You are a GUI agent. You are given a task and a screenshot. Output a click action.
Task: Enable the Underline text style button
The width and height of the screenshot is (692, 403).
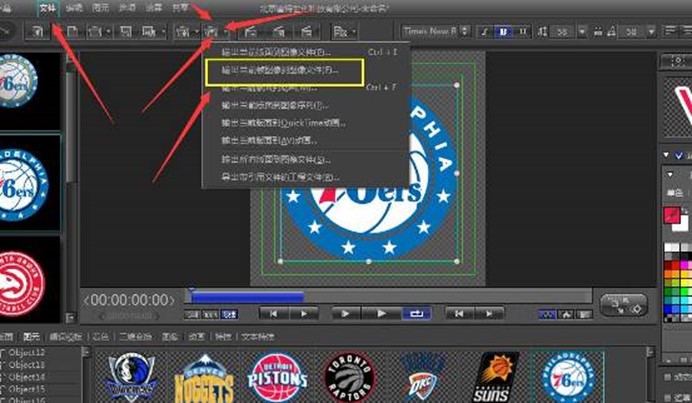click(523, 31)
